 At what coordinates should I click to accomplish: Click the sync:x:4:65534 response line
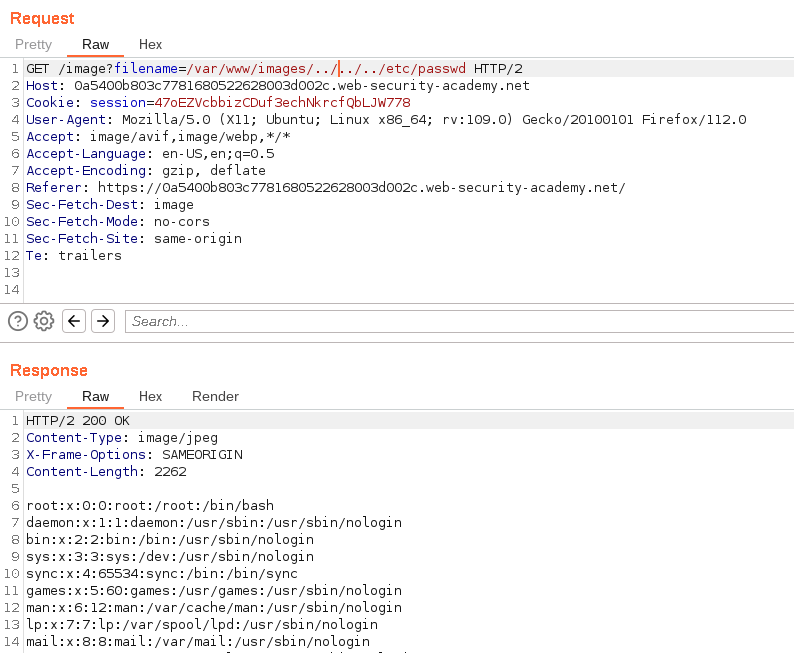point(162,574)
